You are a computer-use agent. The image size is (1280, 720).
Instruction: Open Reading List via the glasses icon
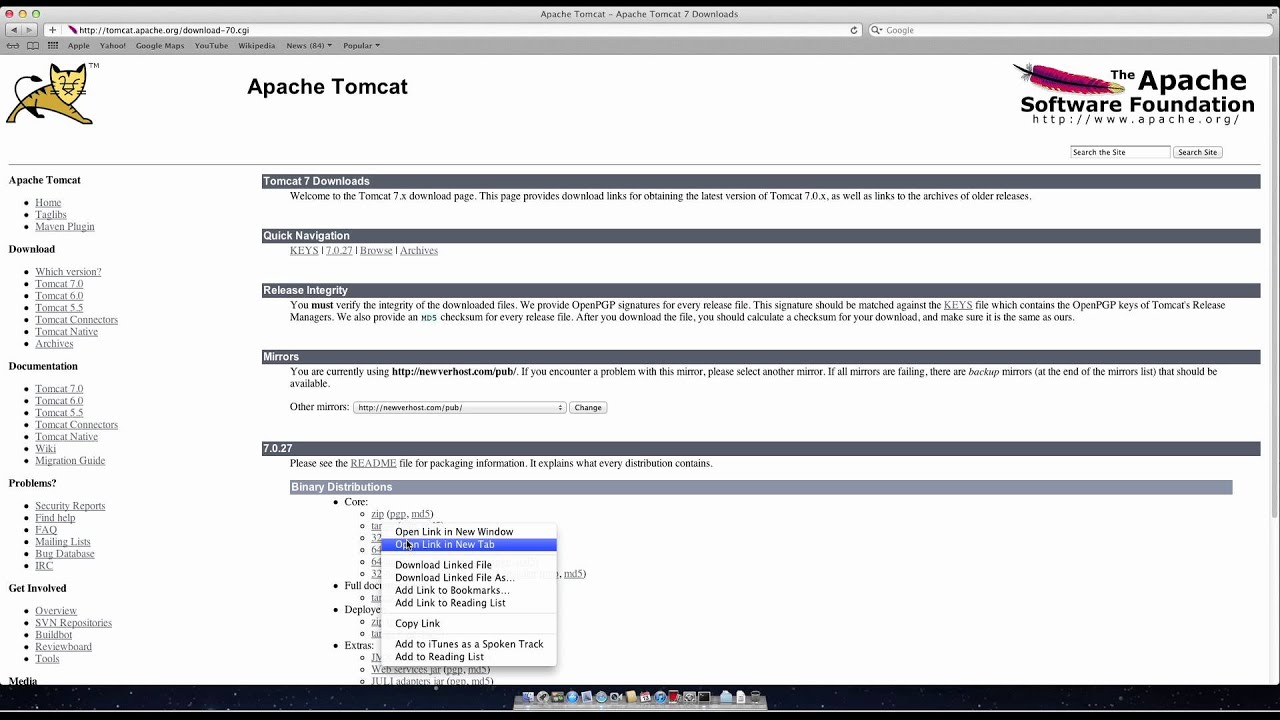13,45
